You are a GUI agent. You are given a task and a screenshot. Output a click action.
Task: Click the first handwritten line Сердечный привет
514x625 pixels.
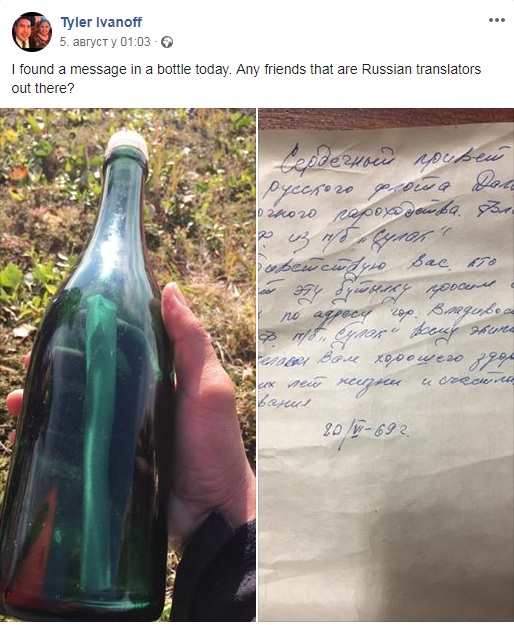pos(394,161)
